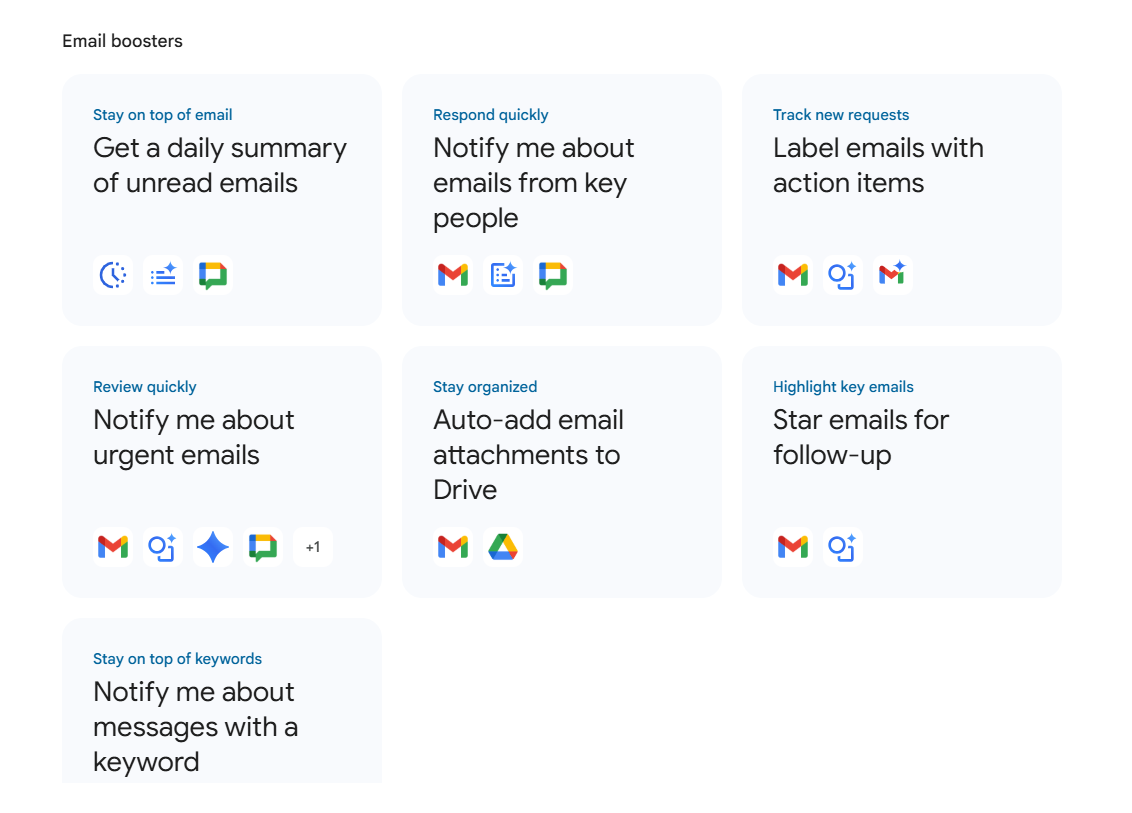Screen dimensions: 1132x813
Task: Click Google Chat icon in key people card
Action: [553, 275]
